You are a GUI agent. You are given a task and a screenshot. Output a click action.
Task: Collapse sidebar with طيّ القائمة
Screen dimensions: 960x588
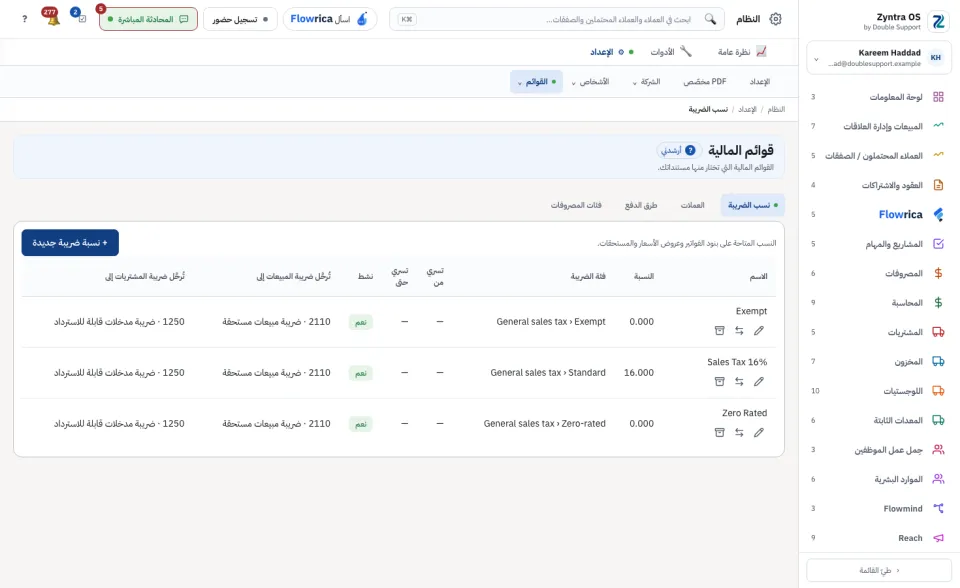click(x=879, y=570)
